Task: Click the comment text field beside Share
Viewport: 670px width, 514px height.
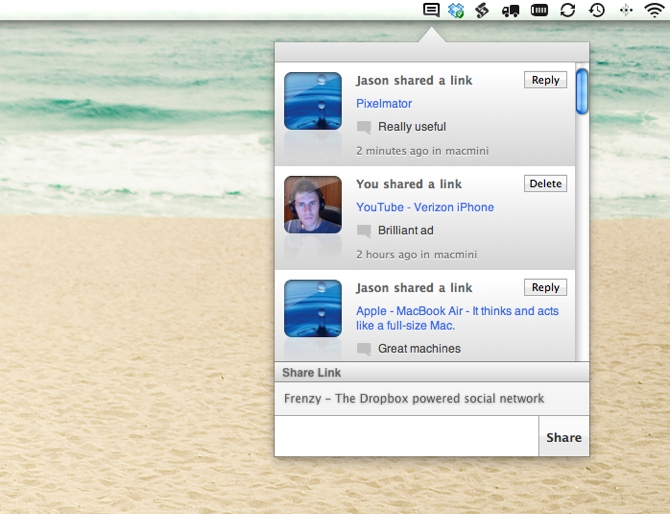Action: tap(406, 437)
